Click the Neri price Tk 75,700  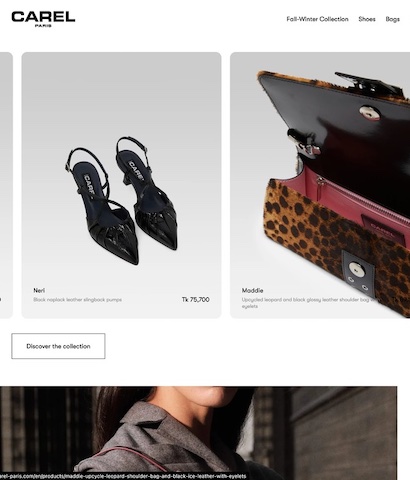click(x=196, y=300)
